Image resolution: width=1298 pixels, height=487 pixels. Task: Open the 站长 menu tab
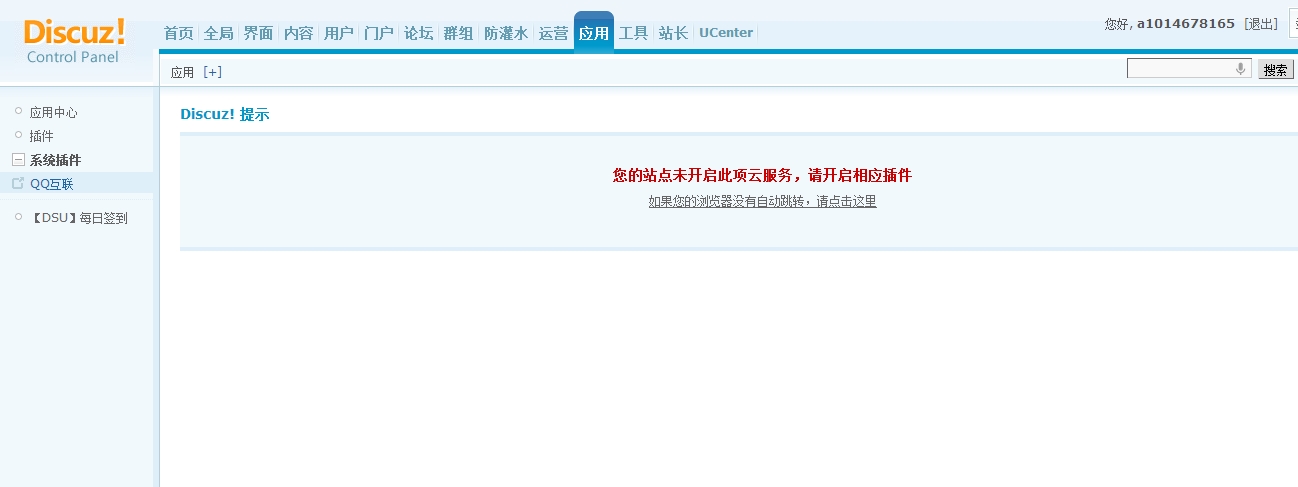674,33
